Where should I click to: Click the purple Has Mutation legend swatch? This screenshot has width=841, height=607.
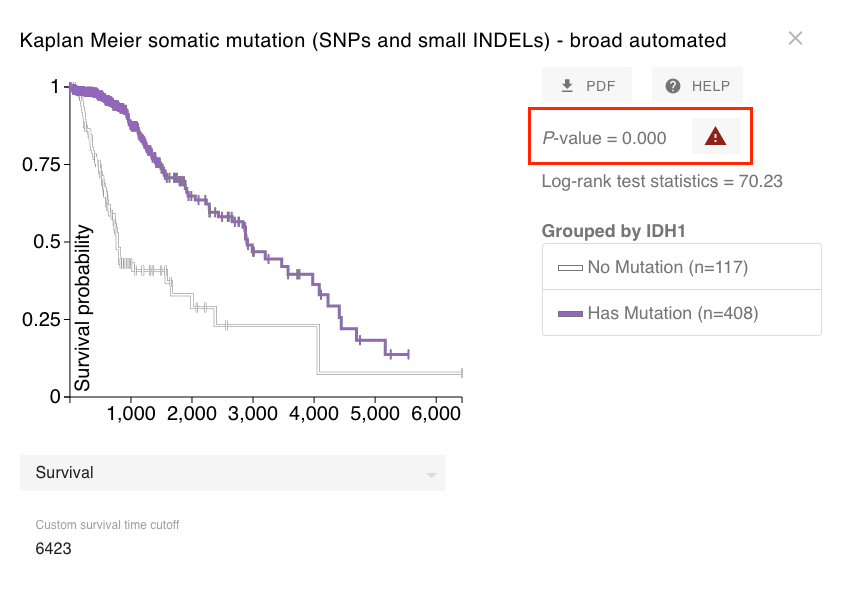tap(570, 314)
